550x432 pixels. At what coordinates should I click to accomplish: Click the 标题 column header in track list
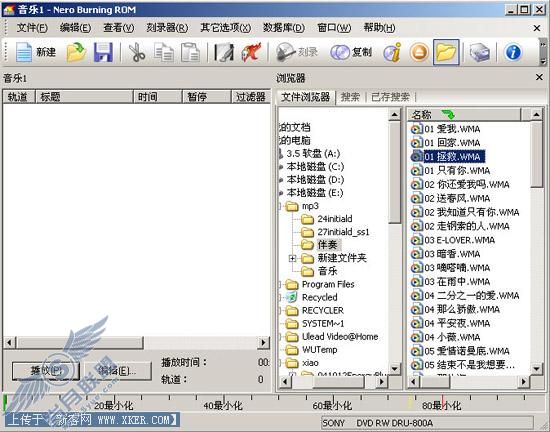tap(85, 96)
